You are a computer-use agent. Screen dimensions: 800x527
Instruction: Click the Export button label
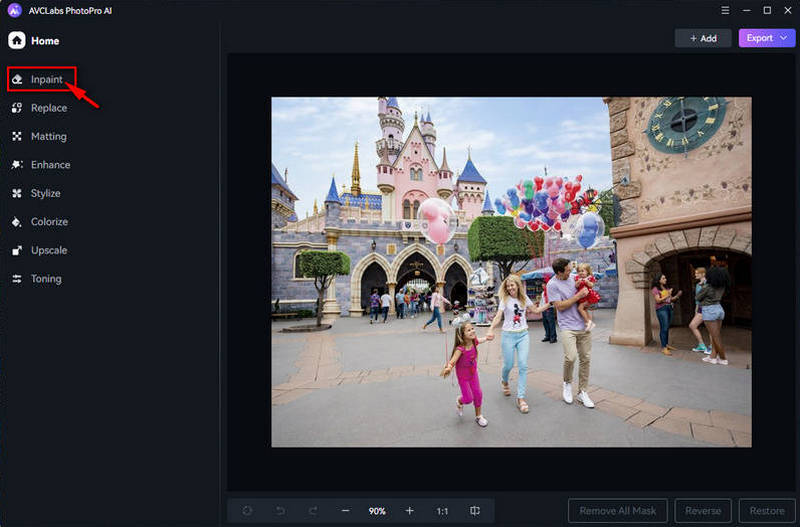pyautogui.click(x=760, y=38)
